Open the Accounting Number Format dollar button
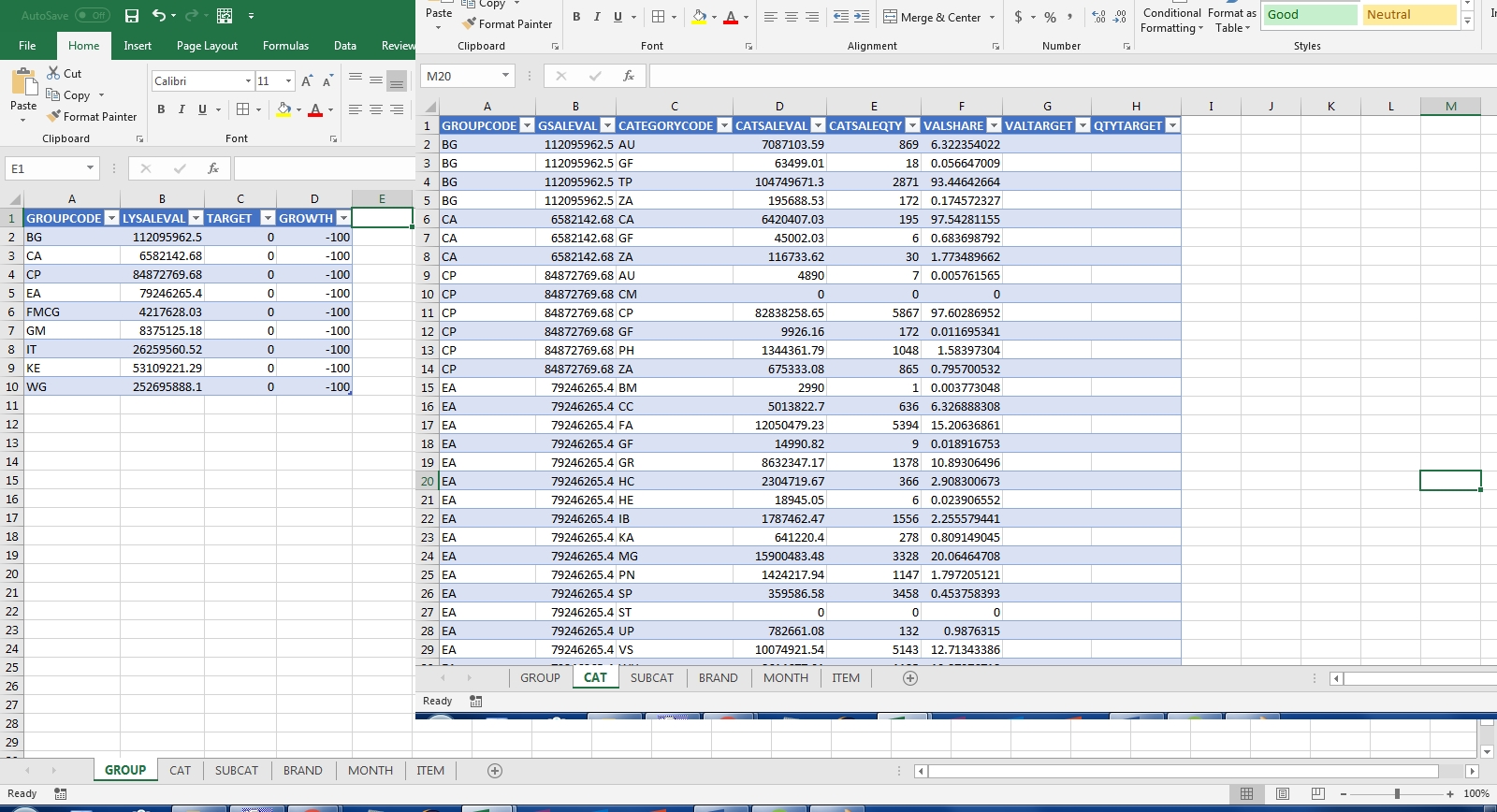 coord(1018,17)
